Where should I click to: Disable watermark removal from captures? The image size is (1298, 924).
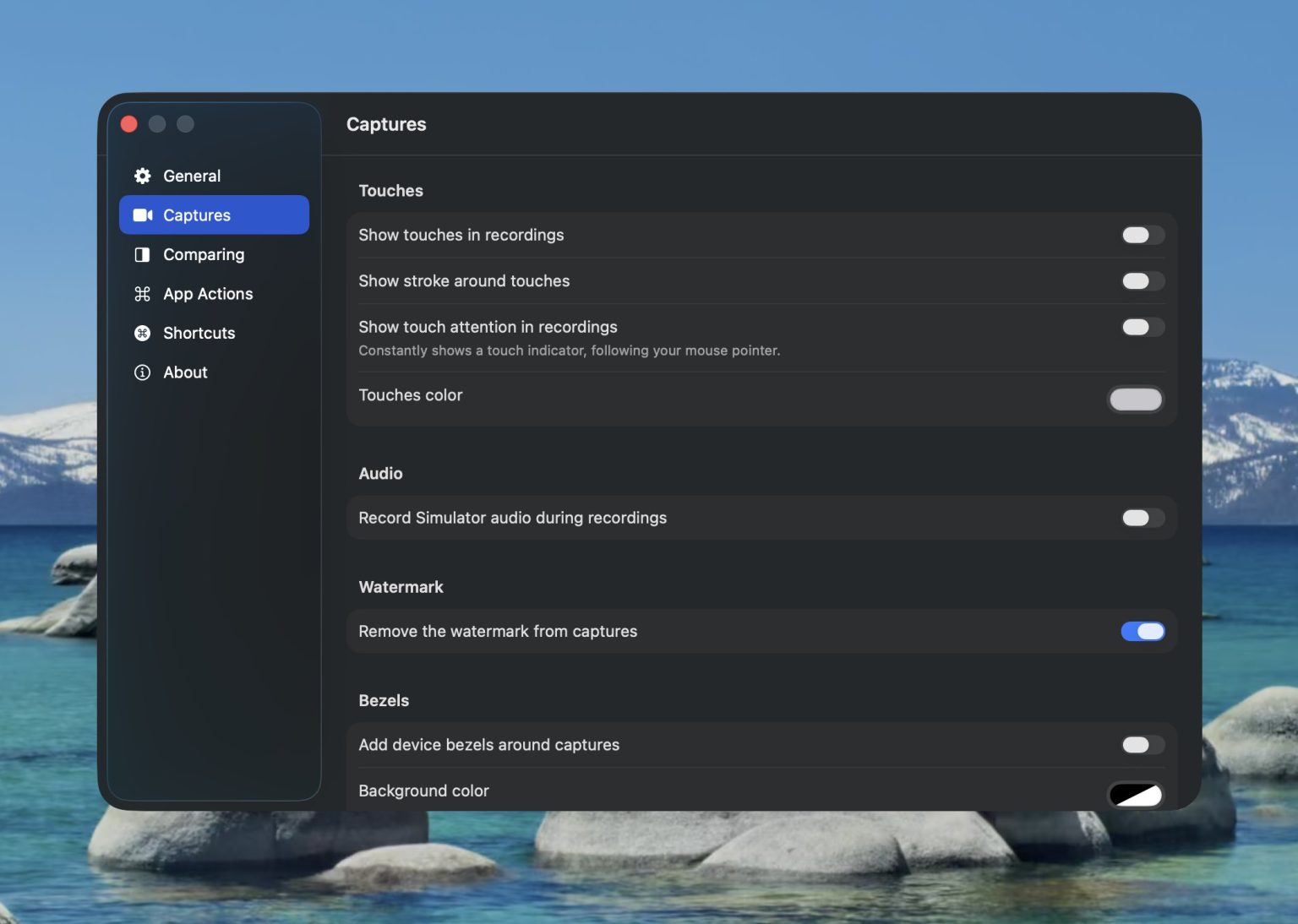point(1143,631)
